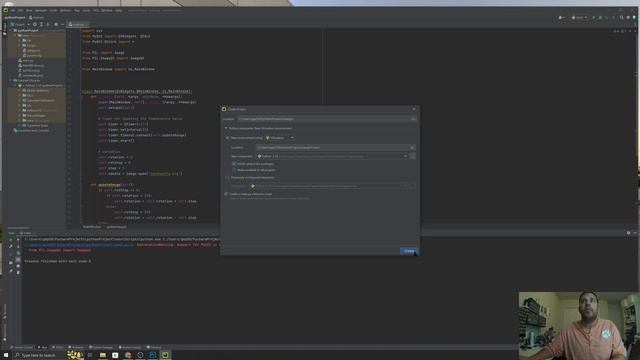
Task: Open the Window menu
Action: point(107,10)
